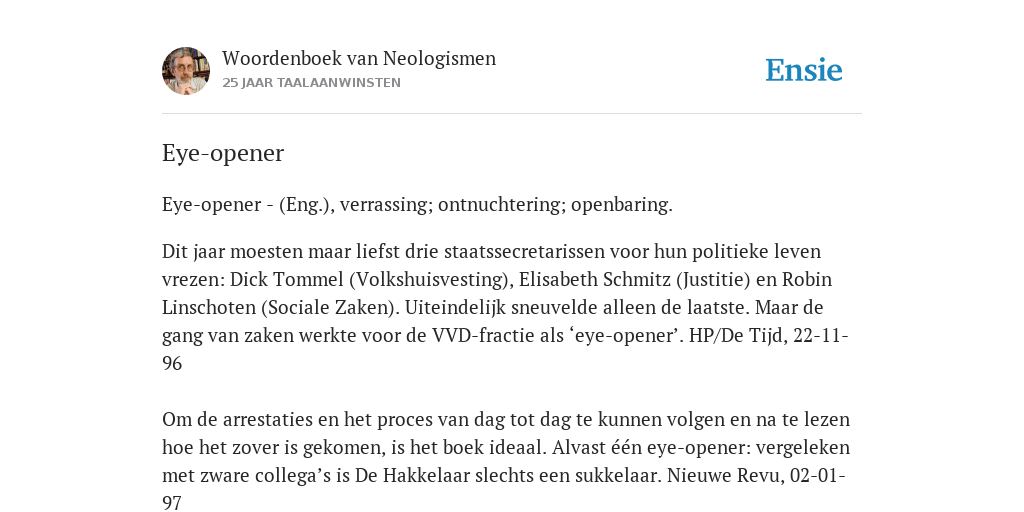
Task: Open Woordenboek van Neologismen source title
Action: point(359,58)
